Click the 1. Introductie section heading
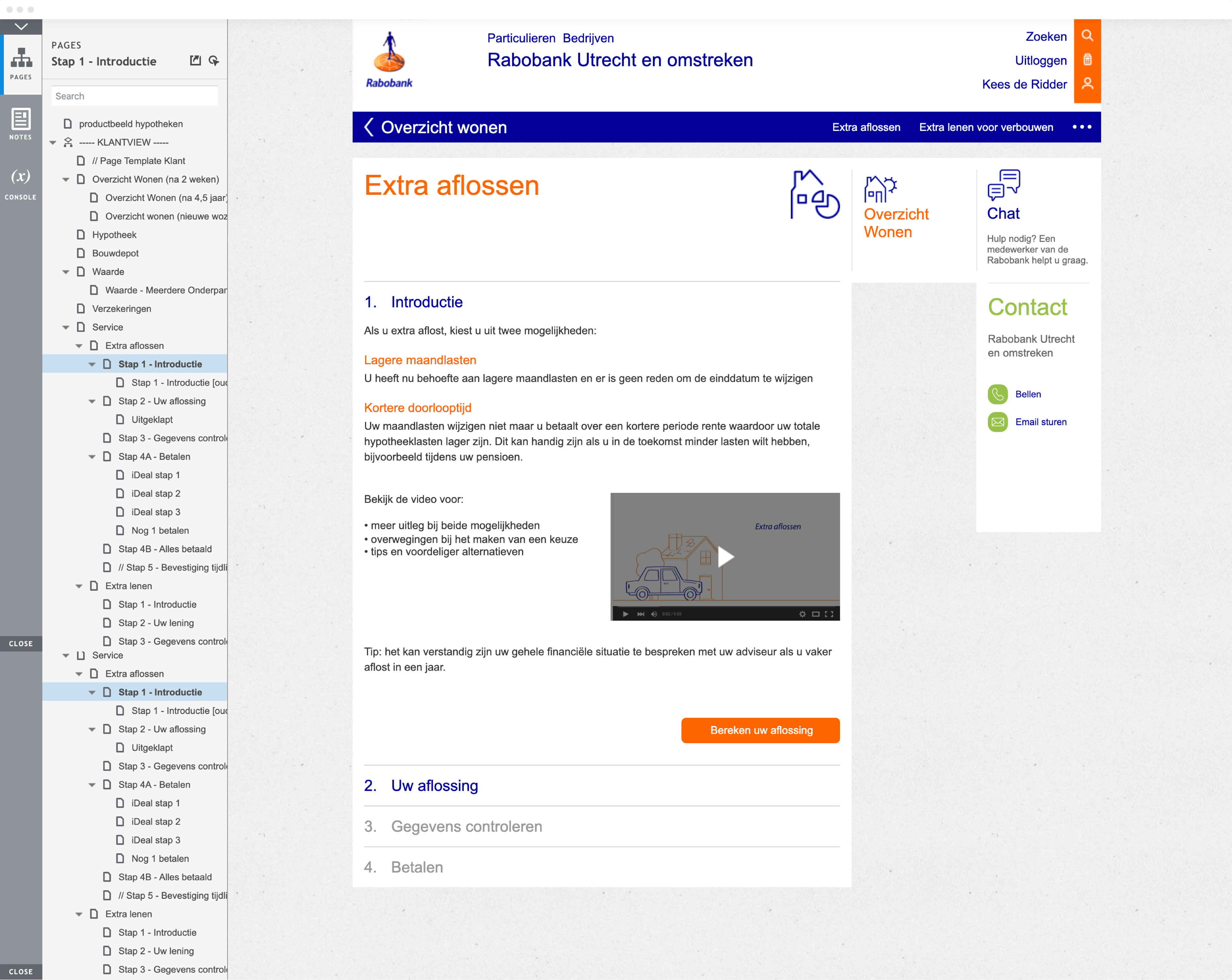Viewport: 1232px width, 980px height. click(414, 302)
